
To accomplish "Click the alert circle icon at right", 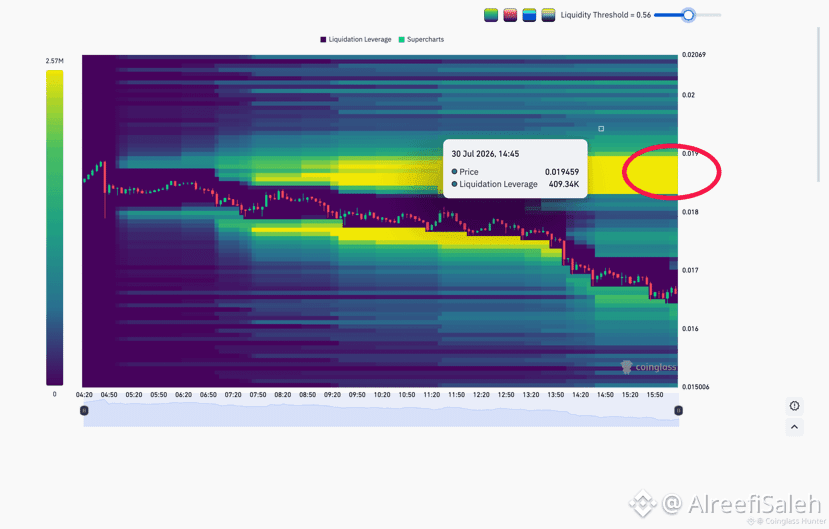I will (794, 406).
